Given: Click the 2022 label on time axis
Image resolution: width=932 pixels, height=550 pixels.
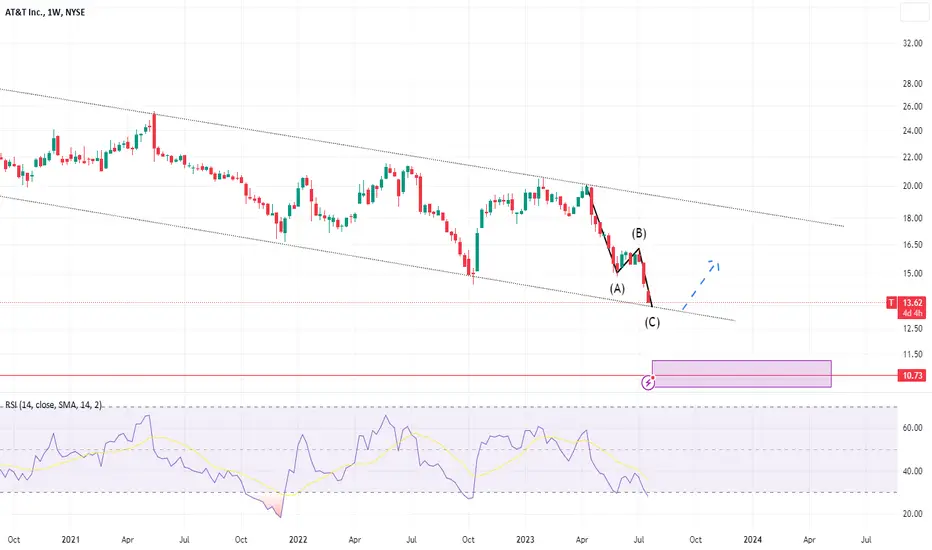Looking at the screenshot, I should tap(298, 540).
